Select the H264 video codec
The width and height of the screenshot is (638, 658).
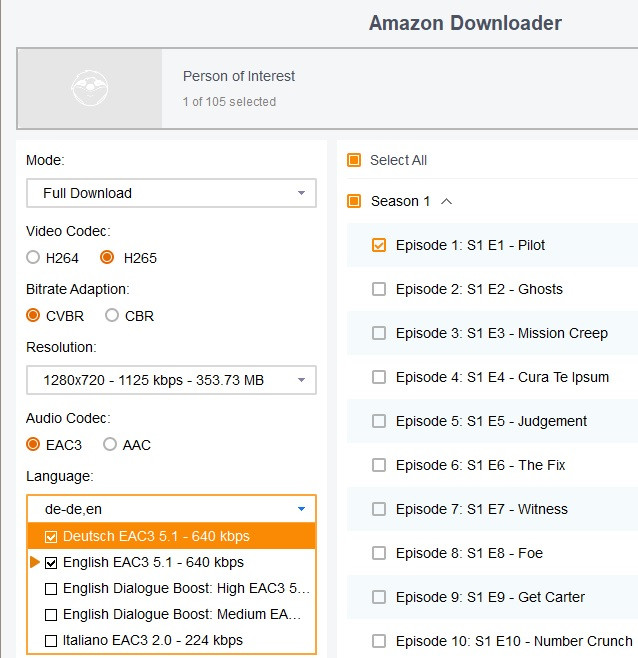(33, 258)
